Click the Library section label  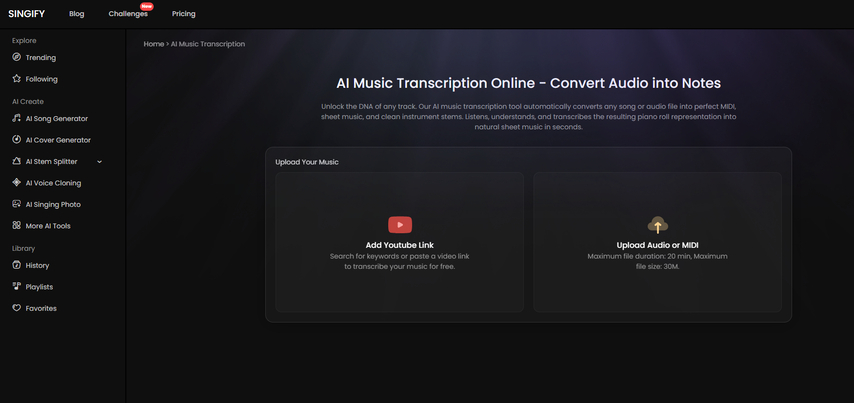[23, 248]
